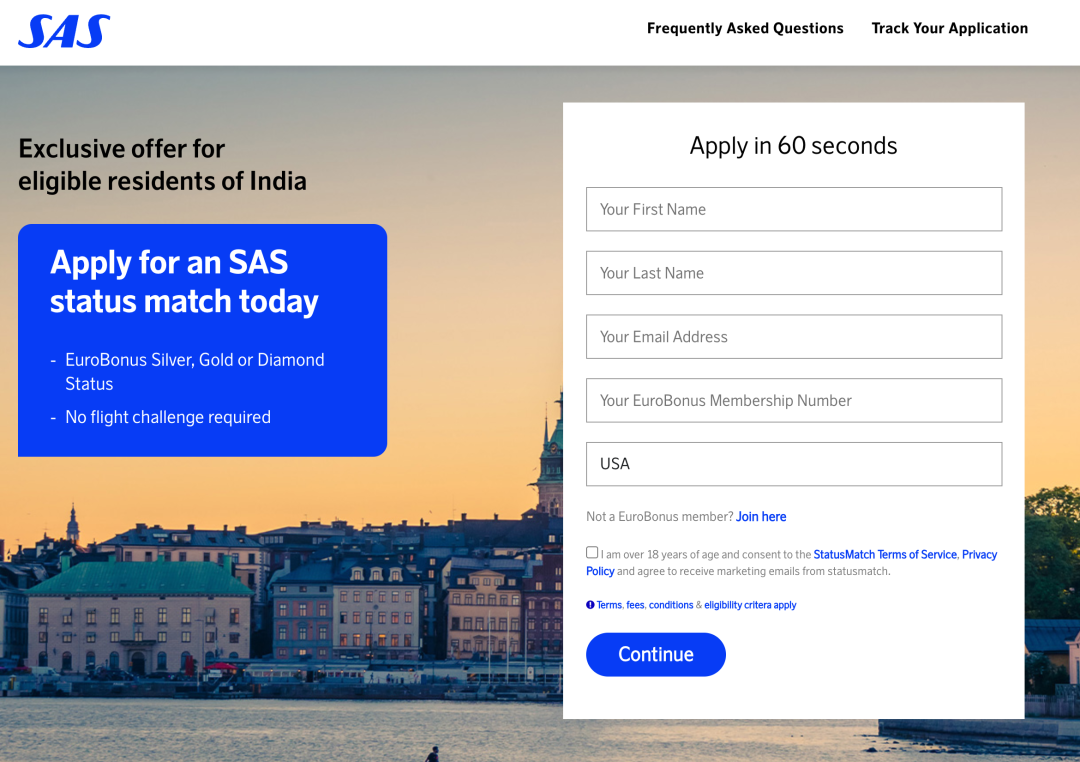The width and height of the screenshot is (1080, 762).
Task: Click the SAS logo
Action: point(64,32)
